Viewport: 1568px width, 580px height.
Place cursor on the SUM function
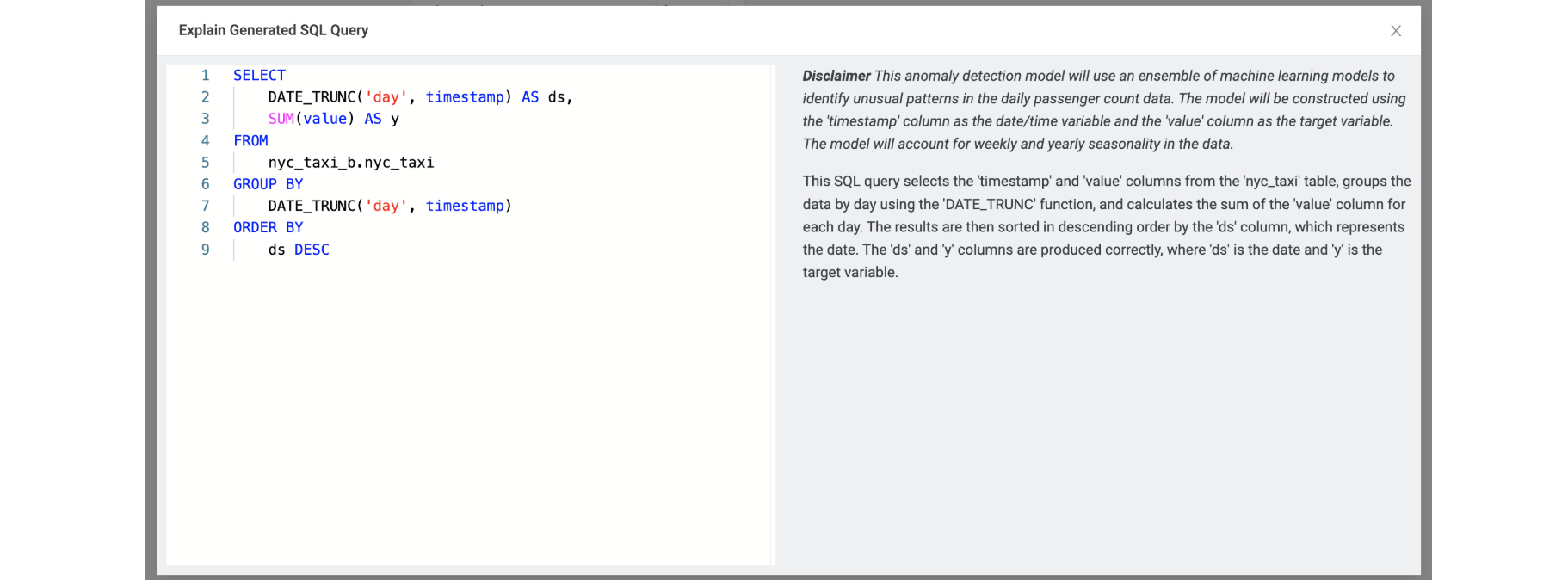(x=281, y=119)
